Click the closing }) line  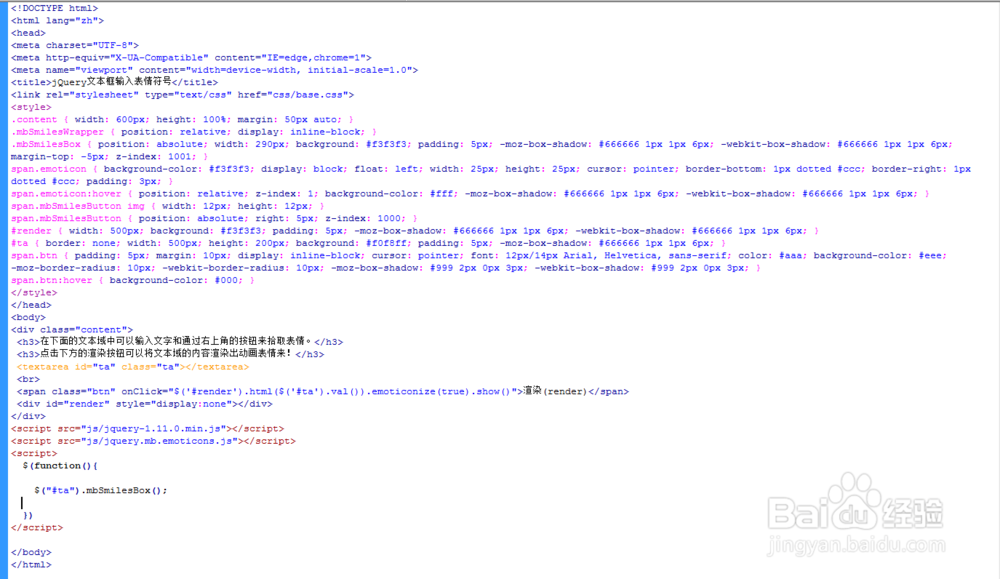tap(28, 515)
